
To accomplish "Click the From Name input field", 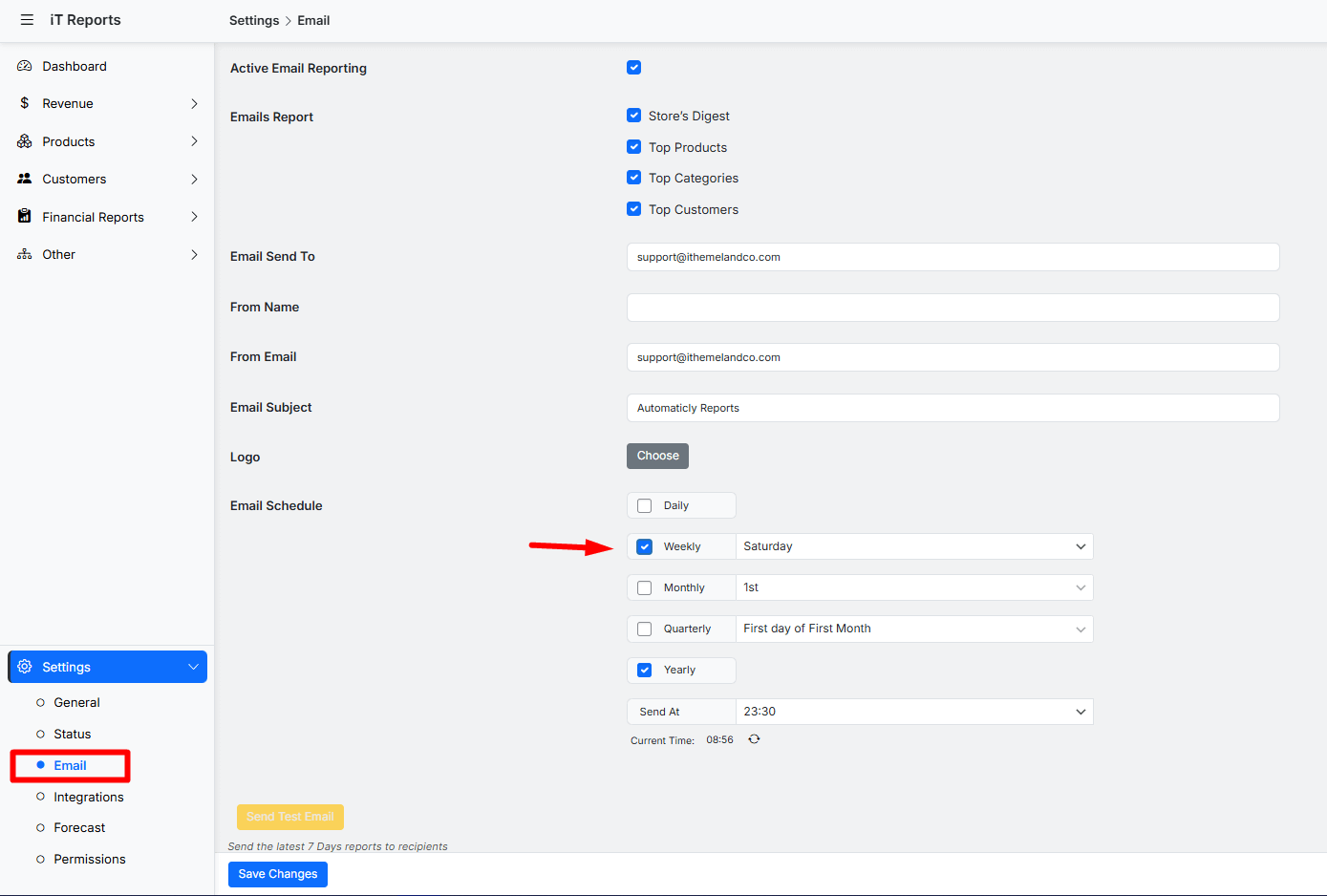I will 952,308.
